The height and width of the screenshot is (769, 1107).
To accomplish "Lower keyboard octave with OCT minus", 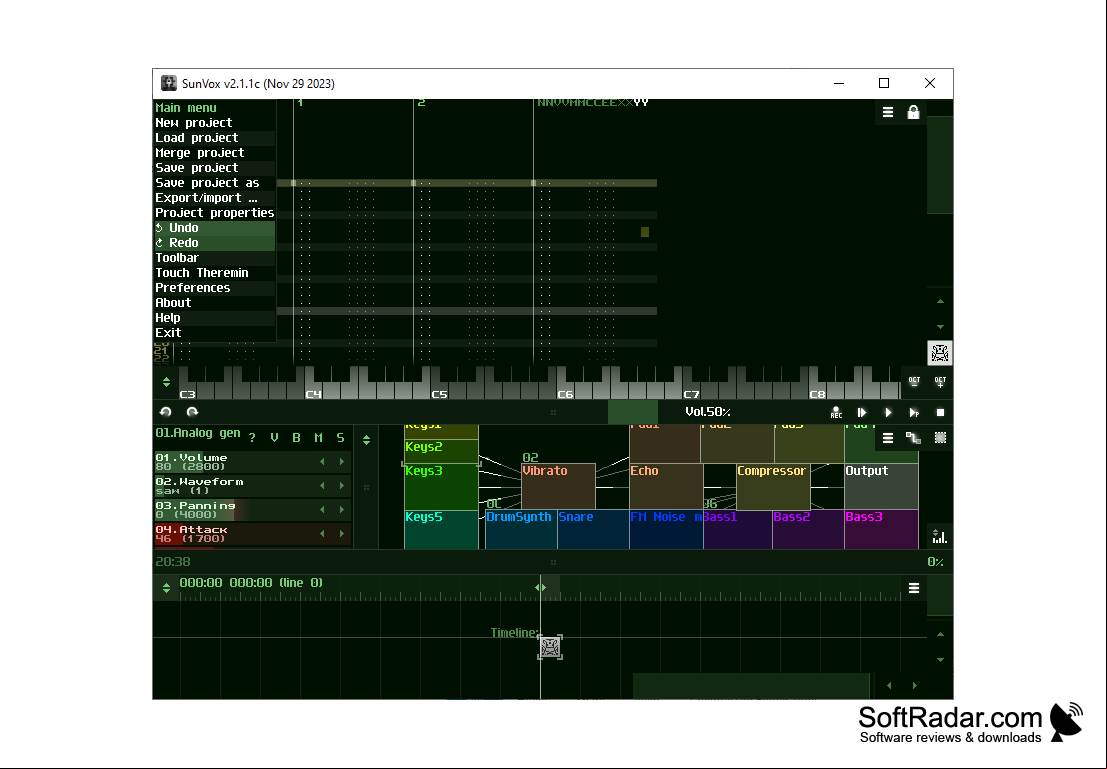I will point(914,382).
